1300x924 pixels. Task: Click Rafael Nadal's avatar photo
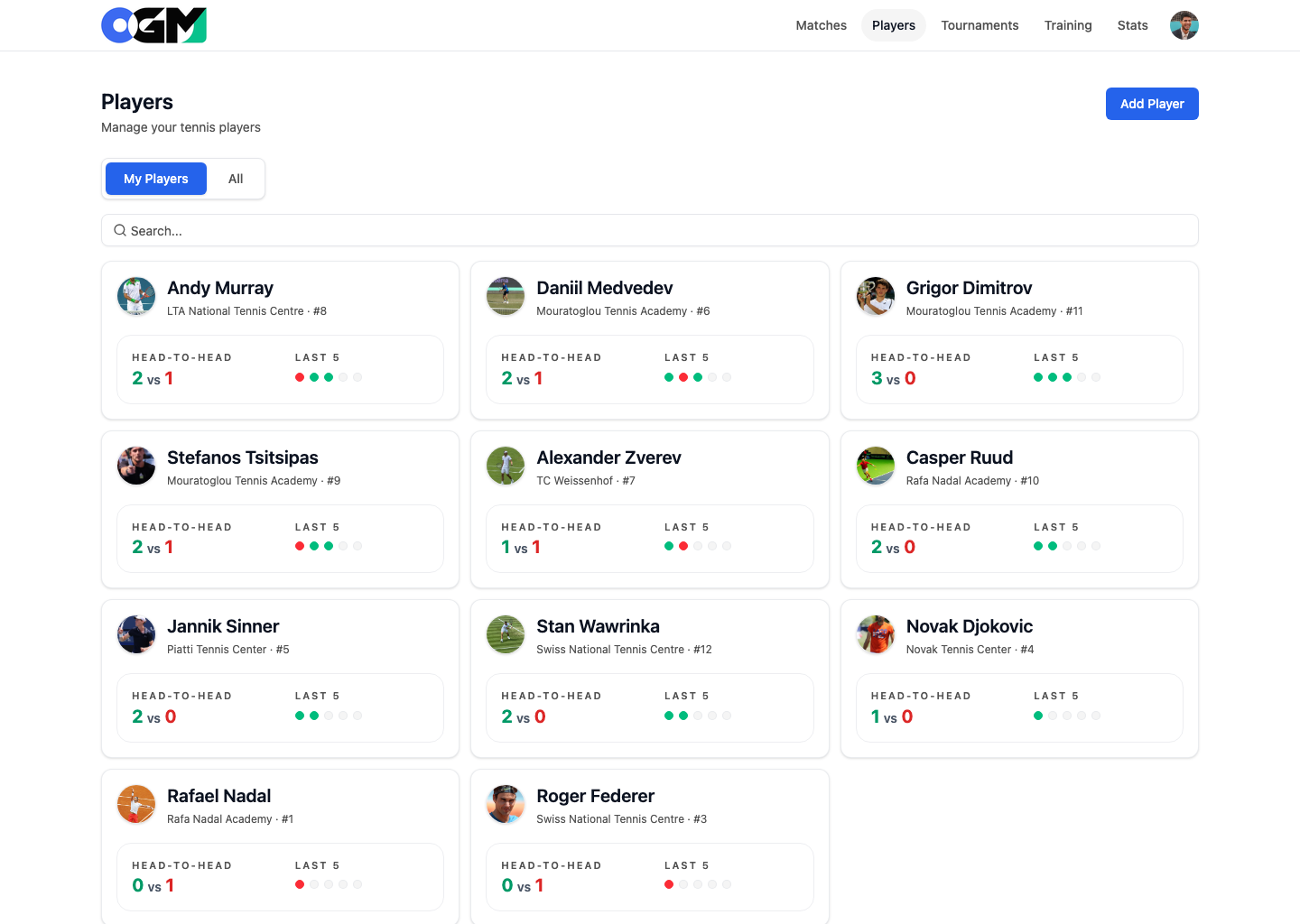tap(136, 804)
